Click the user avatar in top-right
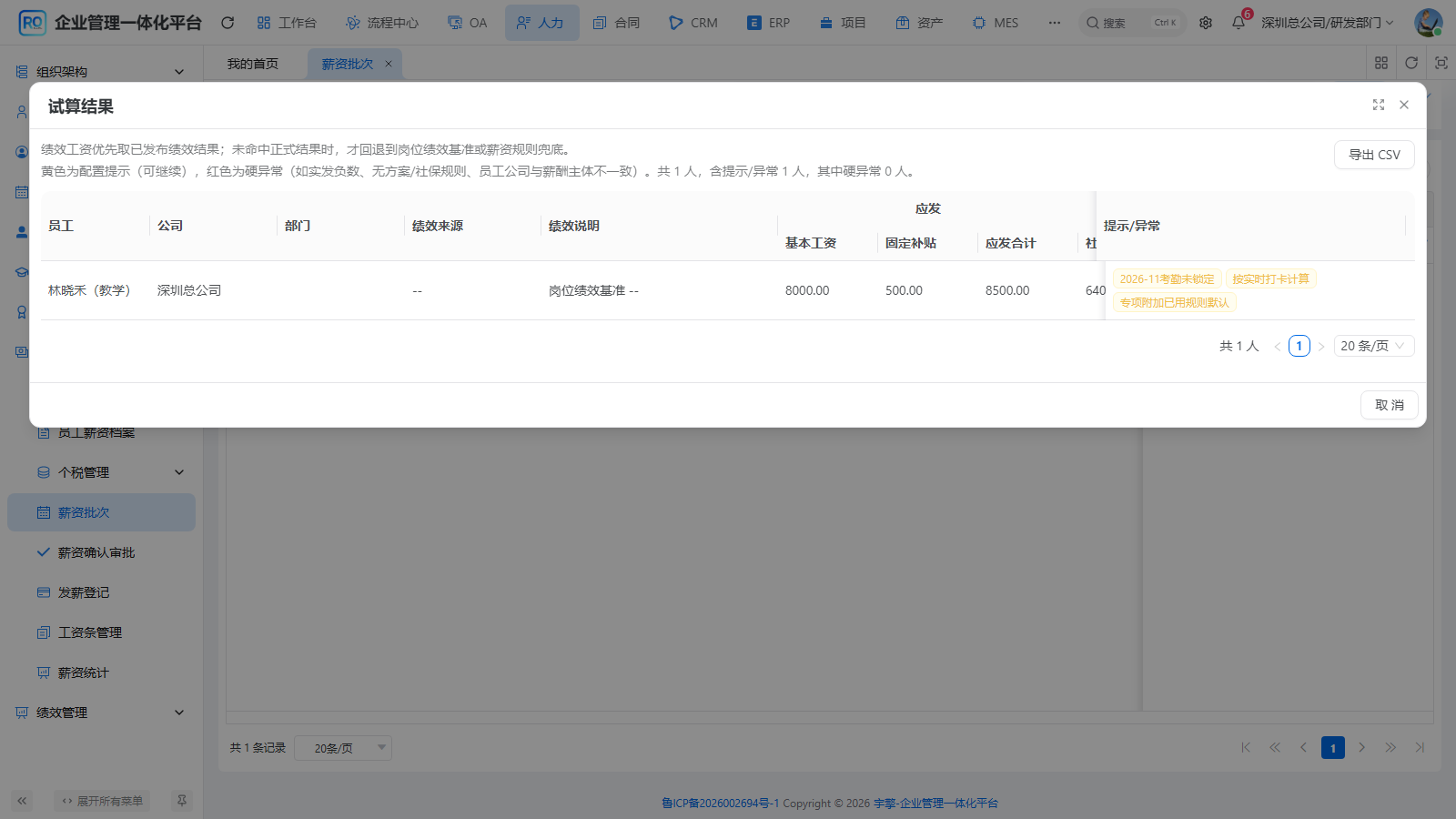1456x819 pixels. coord(1428,23)
